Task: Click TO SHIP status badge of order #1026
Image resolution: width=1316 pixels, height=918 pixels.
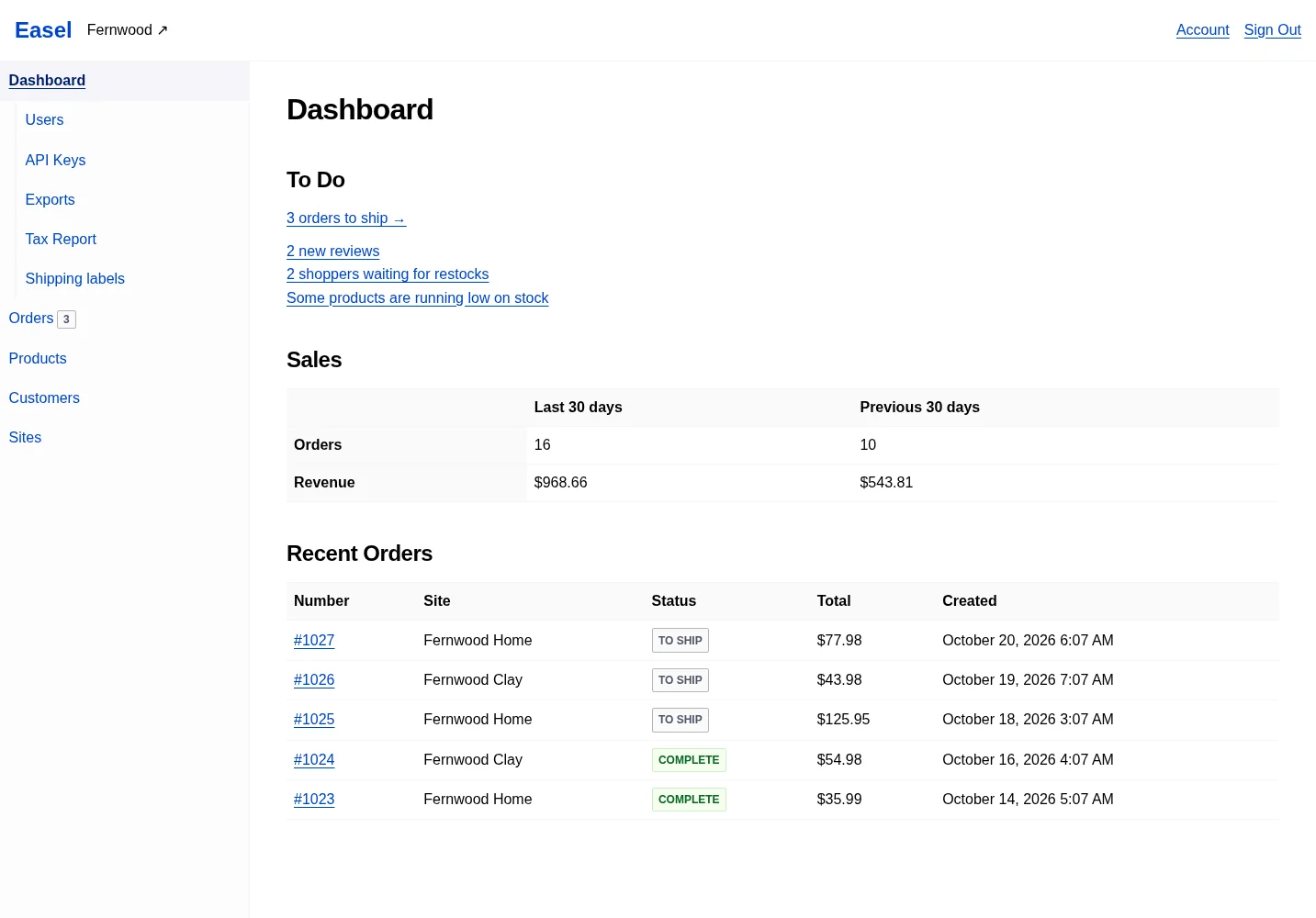Action: click(x=680, y=680)
